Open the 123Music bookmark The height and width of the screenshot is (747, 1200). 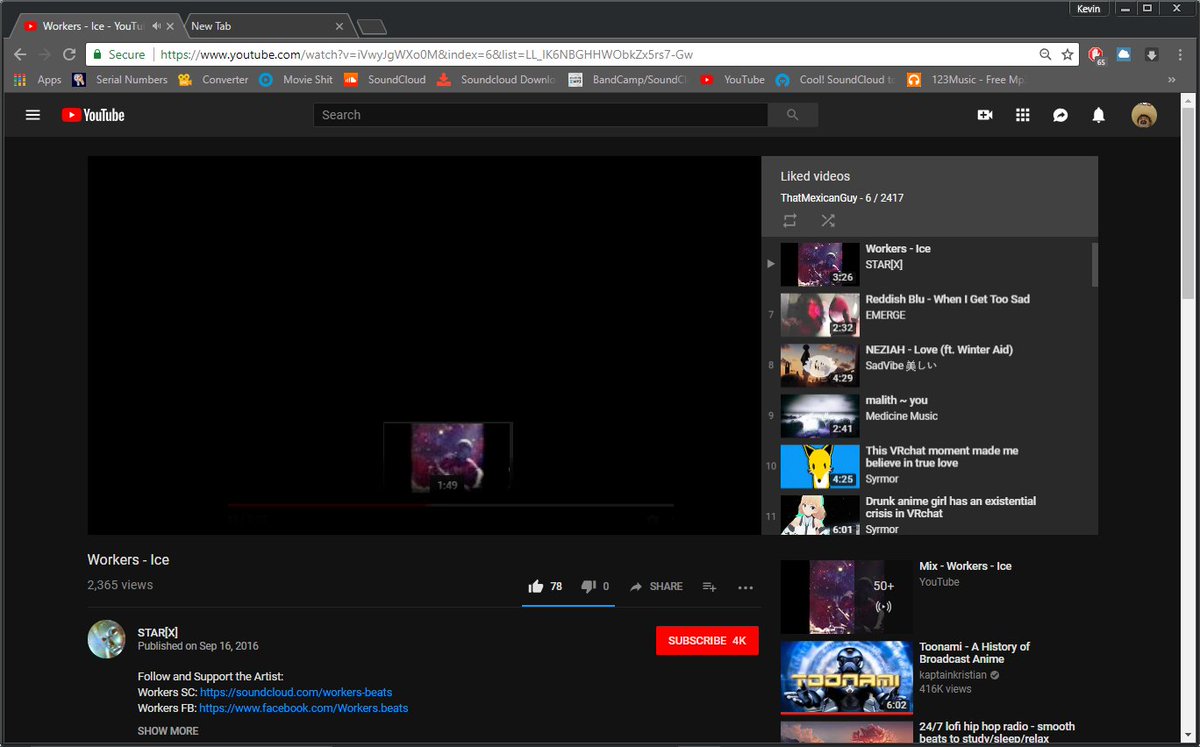(966, 80)
